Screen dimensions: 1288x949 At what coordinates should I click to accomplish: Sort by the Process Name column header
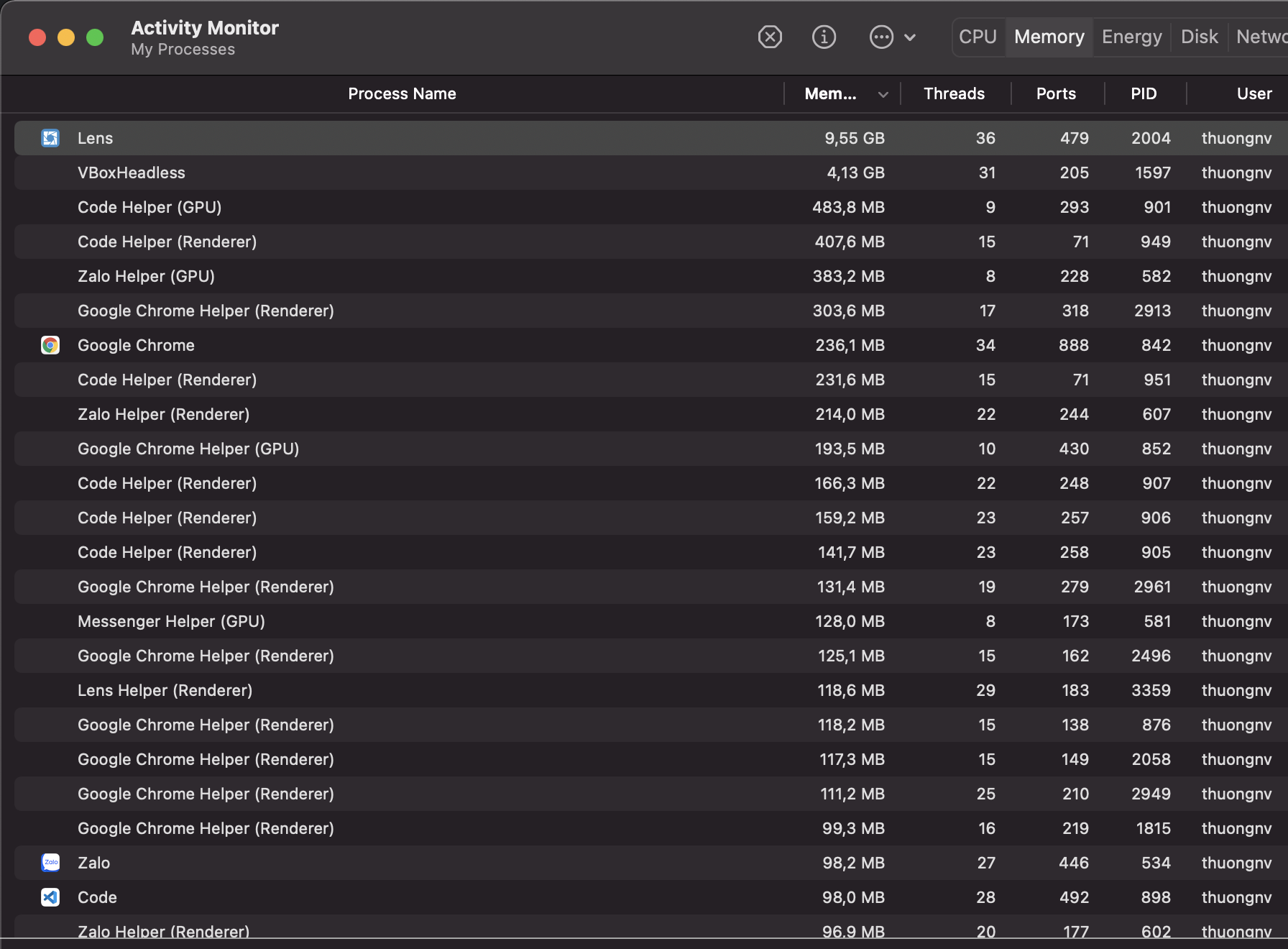pos(402,93)
